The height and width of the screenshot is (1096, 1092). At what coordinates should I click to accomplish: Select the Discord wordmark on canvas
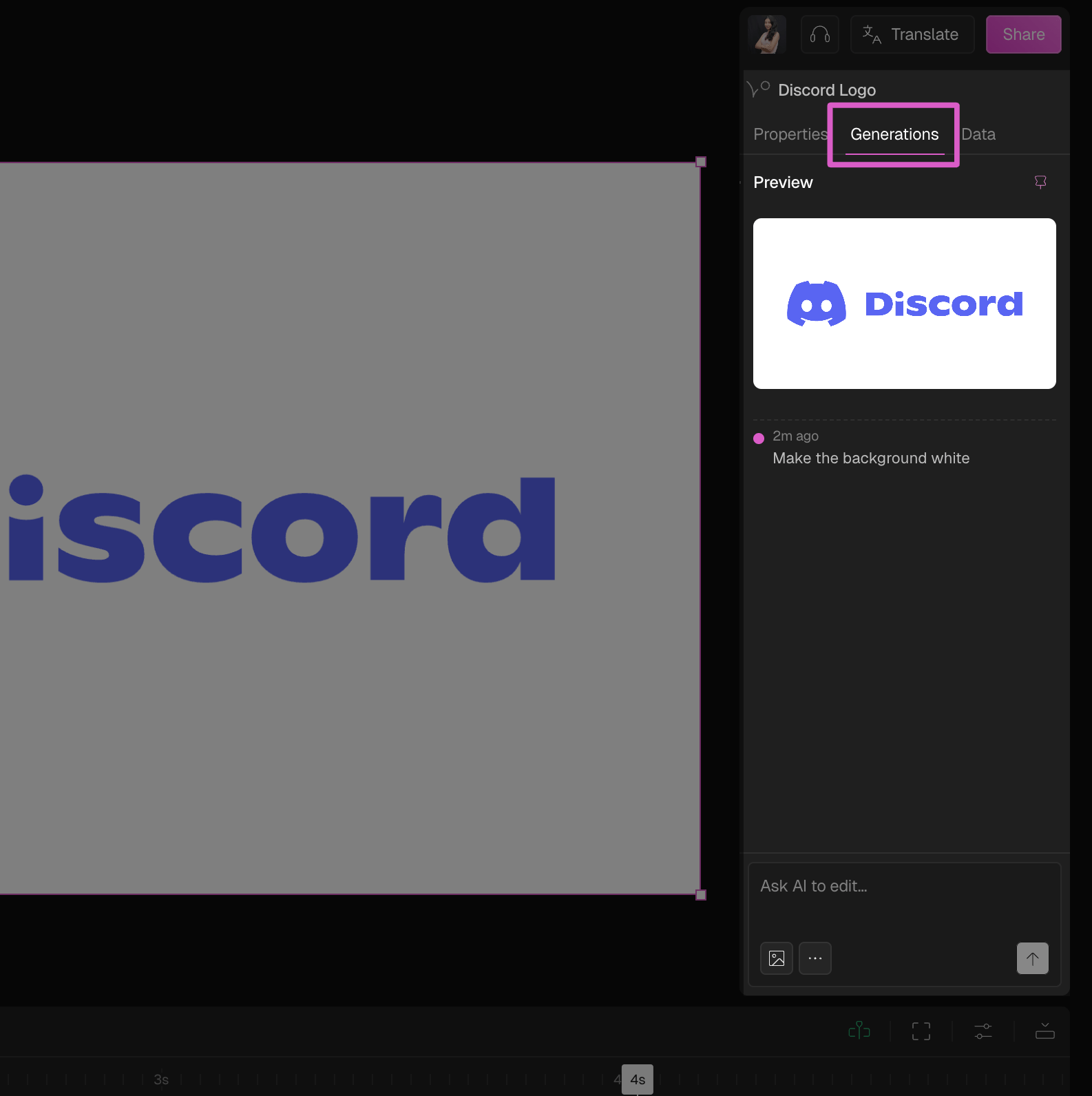point(281,529)
